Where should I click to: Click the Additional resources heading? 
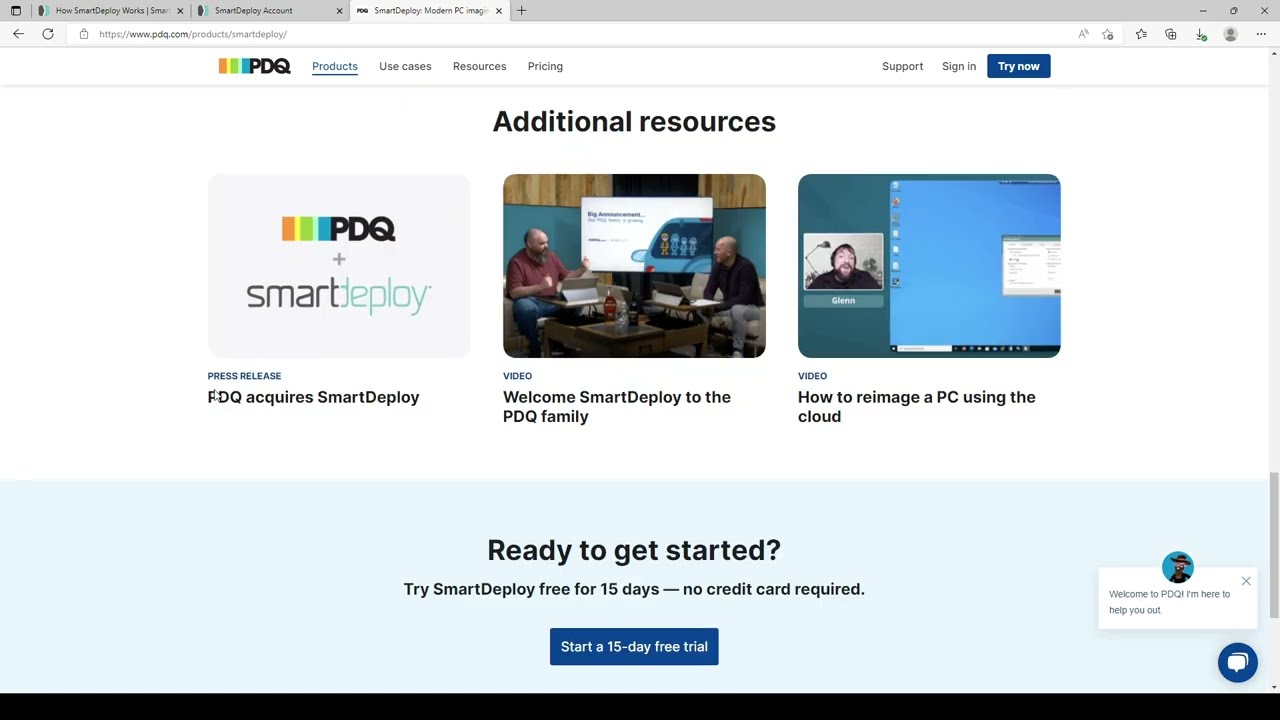[x=634, y=121]
